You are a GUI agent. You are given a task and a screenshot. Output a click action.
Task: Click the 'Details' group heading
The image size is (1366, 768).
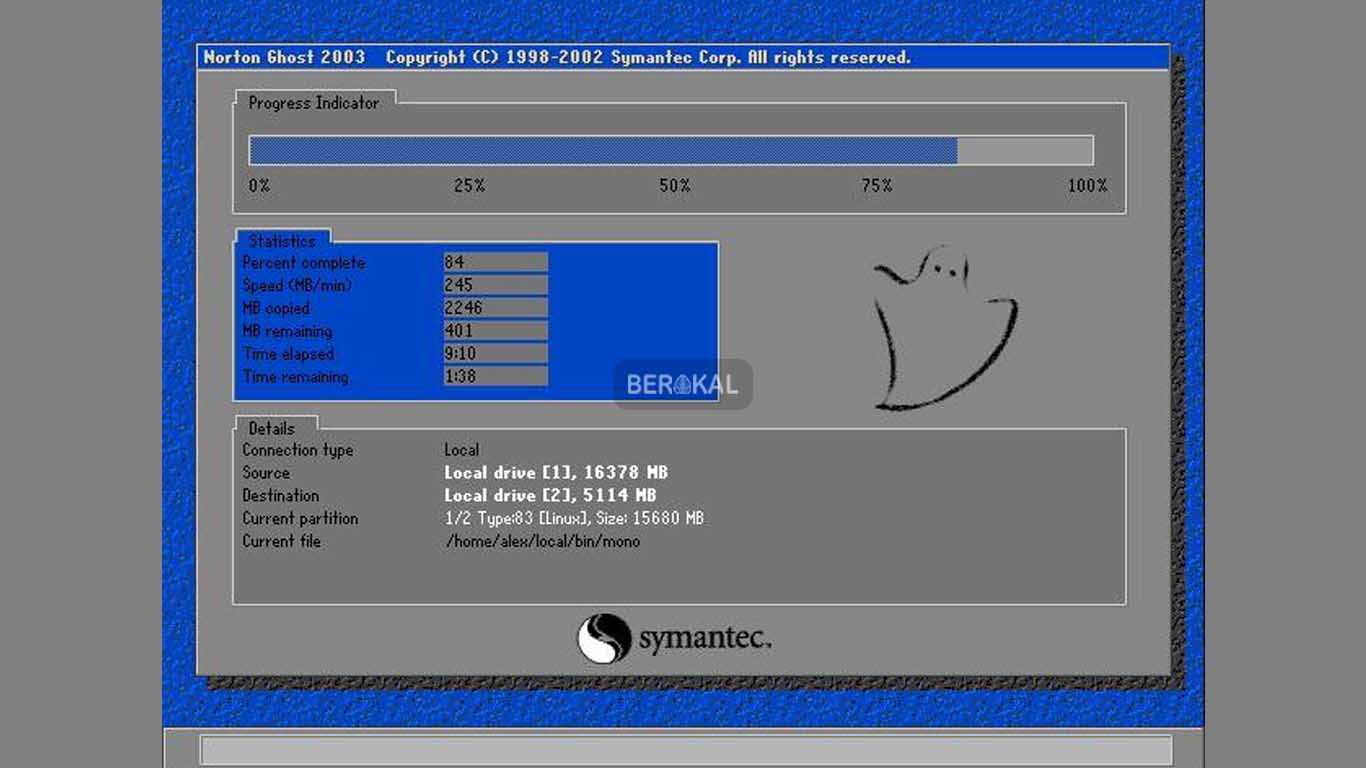[x=271, y=428]
